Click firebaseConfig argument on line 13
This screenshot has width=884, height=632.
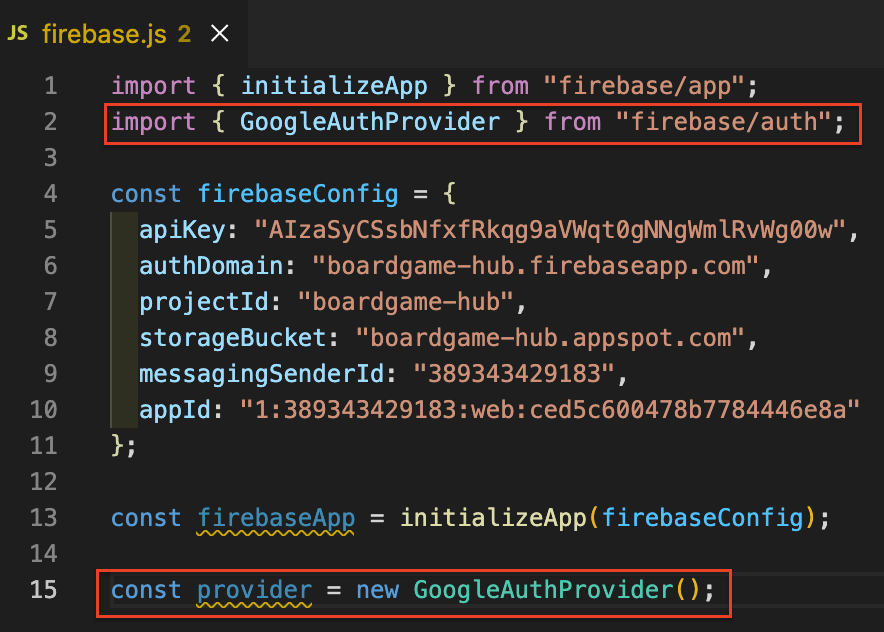point(702,518)
